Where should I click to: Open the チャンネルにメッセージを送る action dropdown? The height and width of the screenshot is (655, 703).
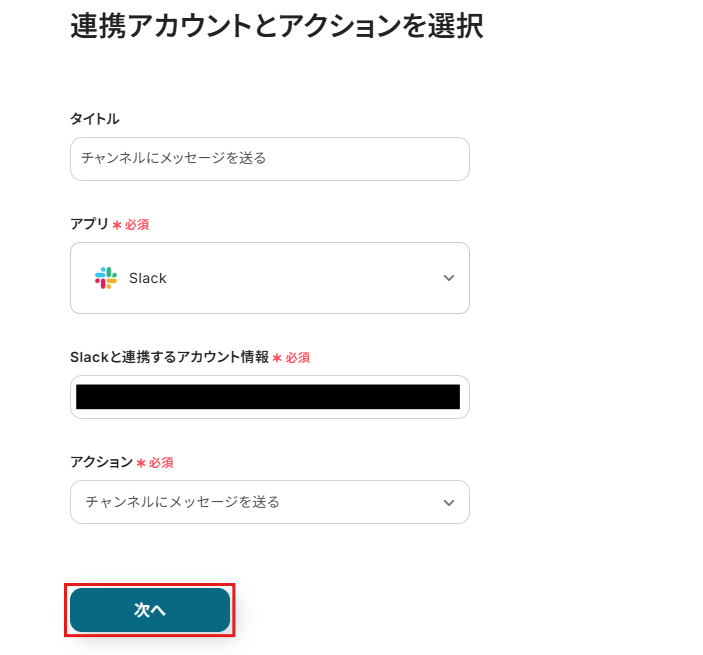pos(260,502)
